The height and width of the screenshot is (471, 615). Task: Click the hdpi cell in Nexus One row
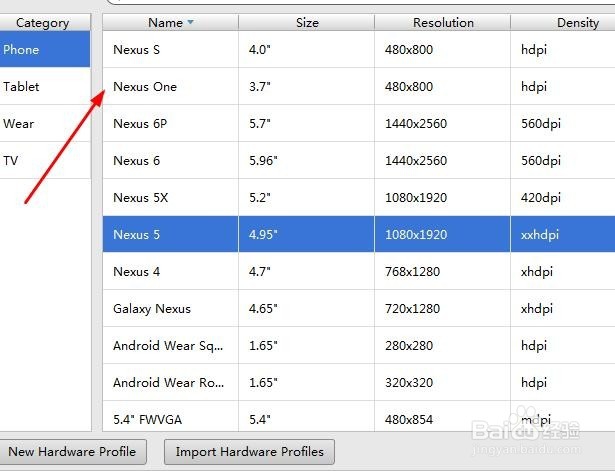(563, 86)
